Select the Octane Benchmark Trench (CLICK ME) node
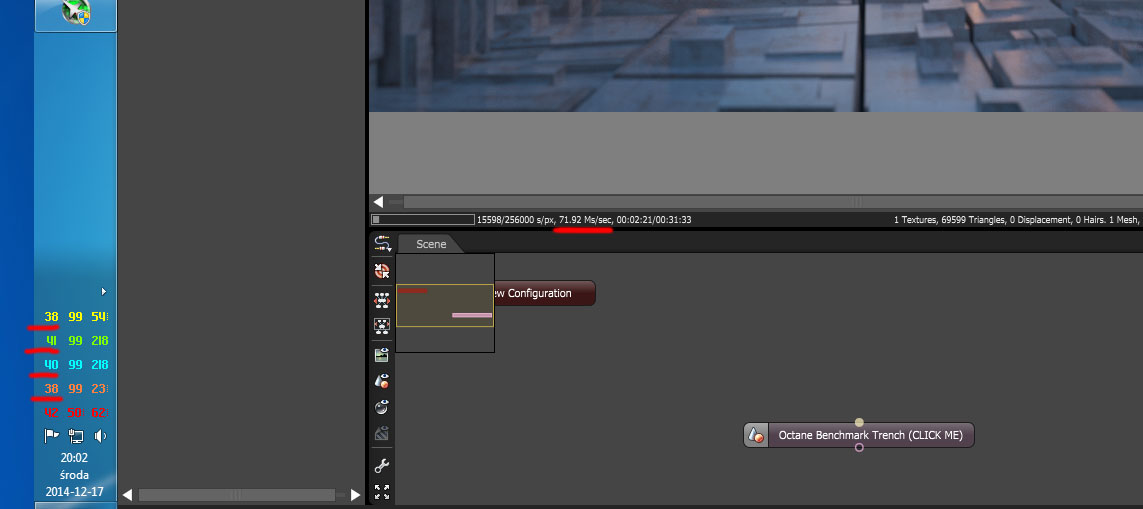Screen dimensions: 1143x509 coord(859,435)
